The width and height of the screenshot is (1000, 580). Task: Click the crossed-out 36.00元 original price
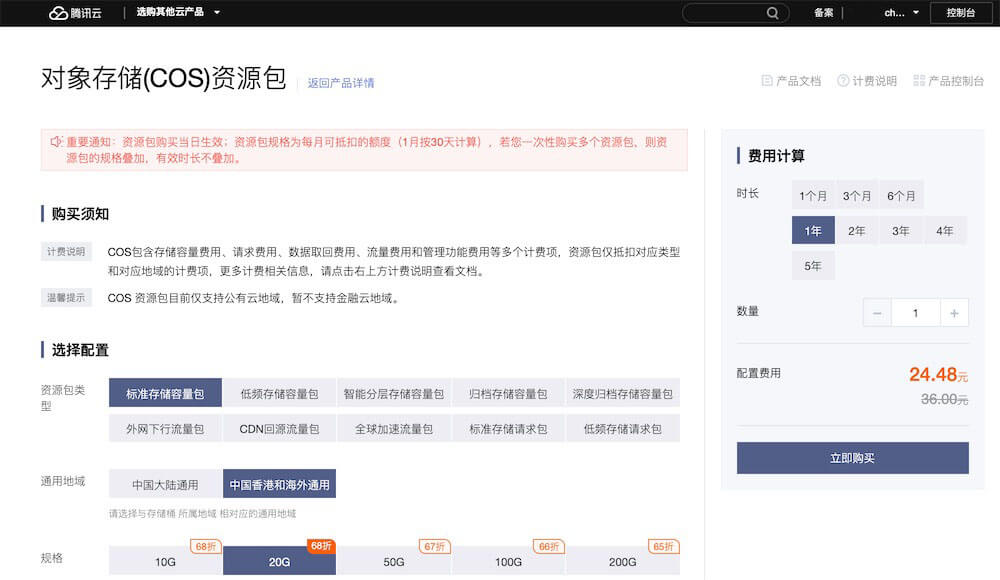coord(945,399)
